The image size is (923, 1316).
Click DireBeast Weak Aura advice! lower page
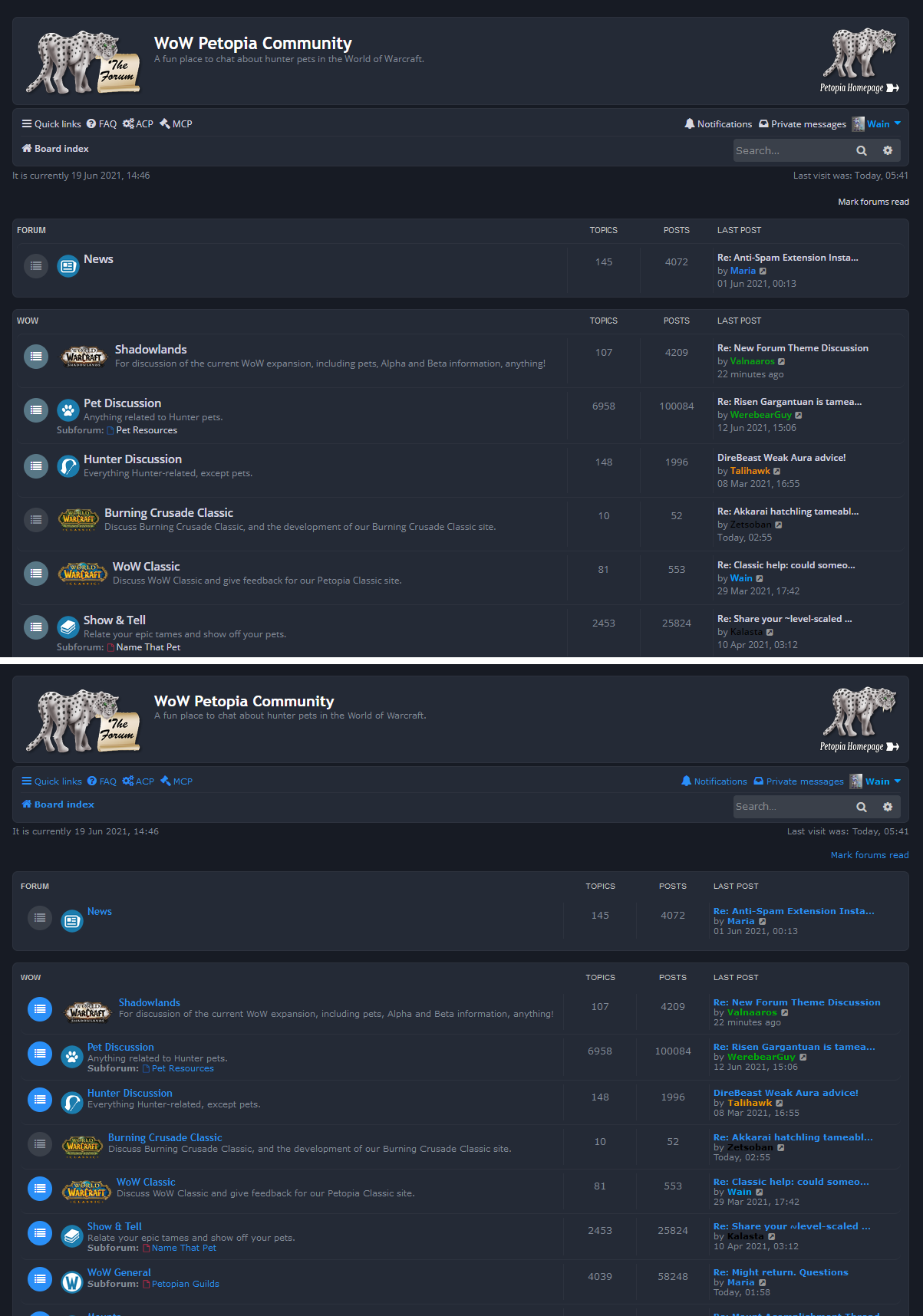coord(786,1094)
